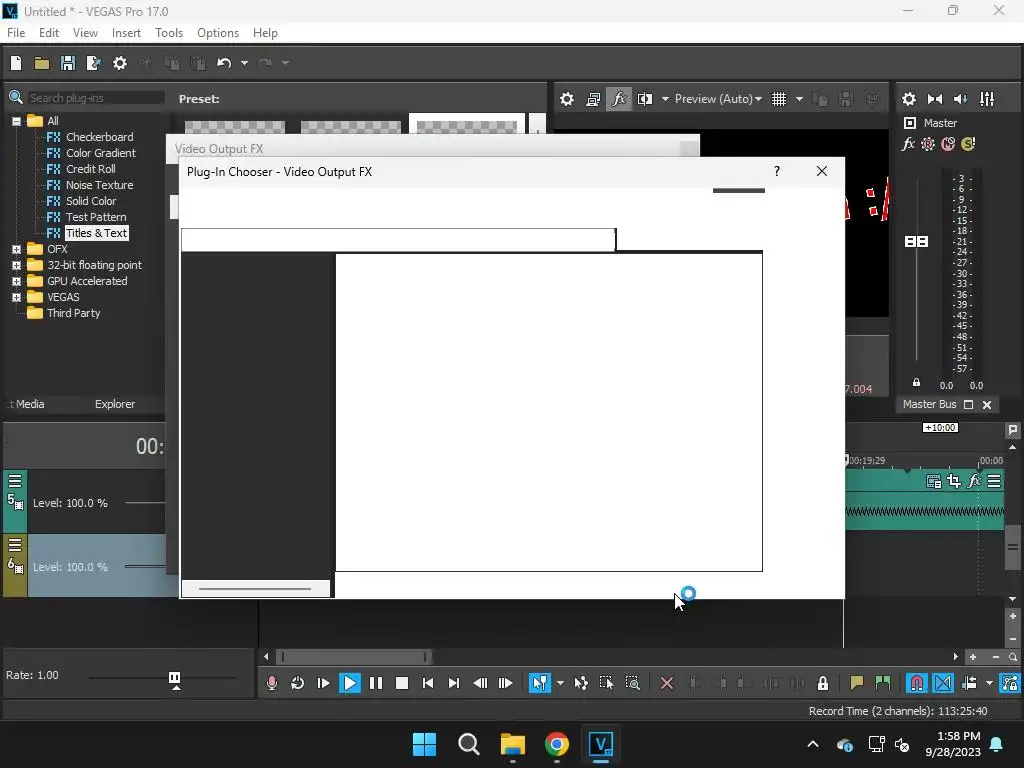
Task: Select the Color Gradient generator
Action: pyautogui.click(x=101, y=153)
